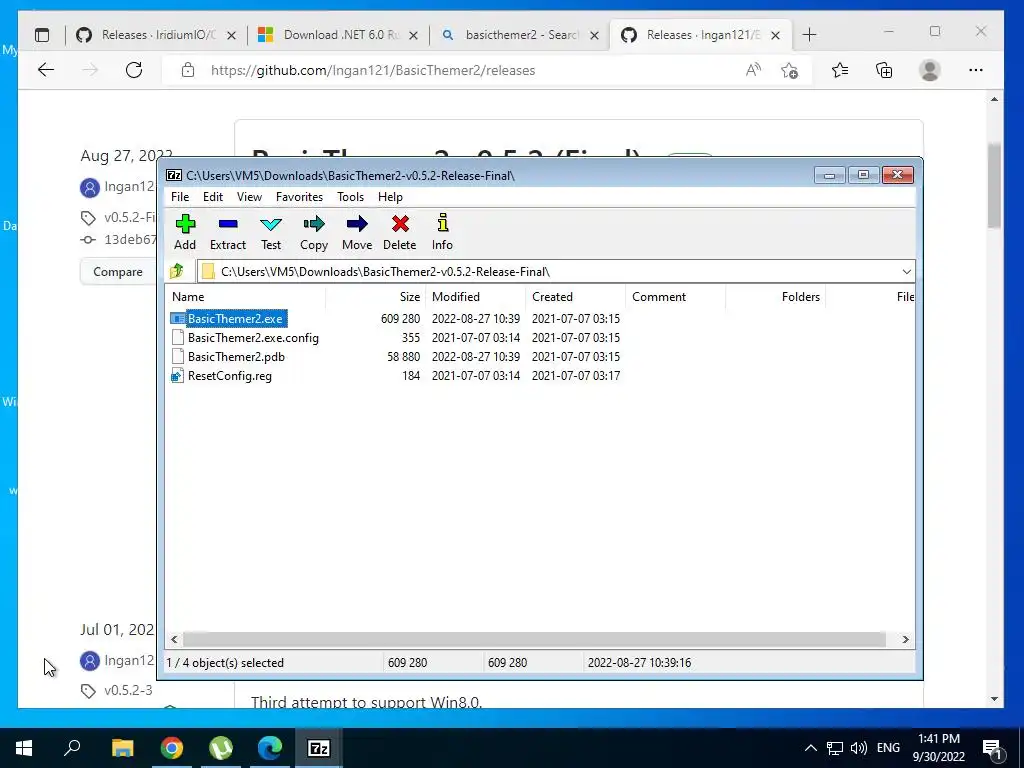The image size is (1024, 768).
Task: Open Edge Settings and more menu
Action: (x=976, y=70)
